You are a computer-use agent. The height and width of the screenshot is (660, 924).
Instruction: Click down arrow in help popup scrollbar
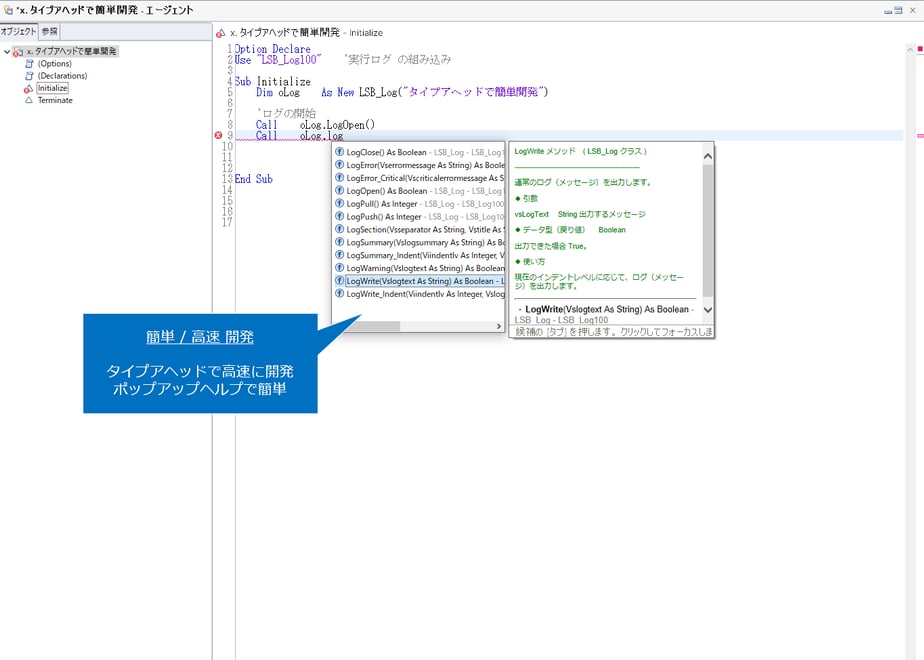click(708, 309)
